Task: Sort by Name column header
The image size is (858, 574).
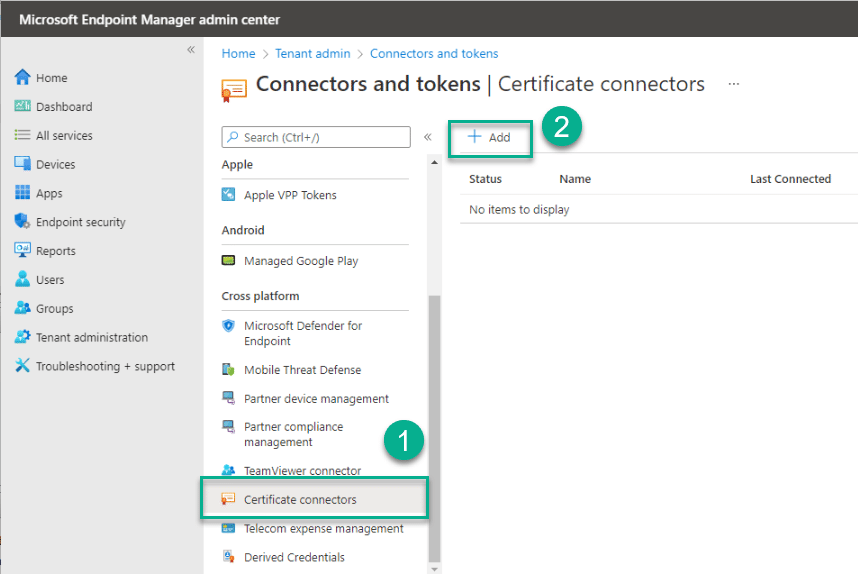Action: coord(575,179)
